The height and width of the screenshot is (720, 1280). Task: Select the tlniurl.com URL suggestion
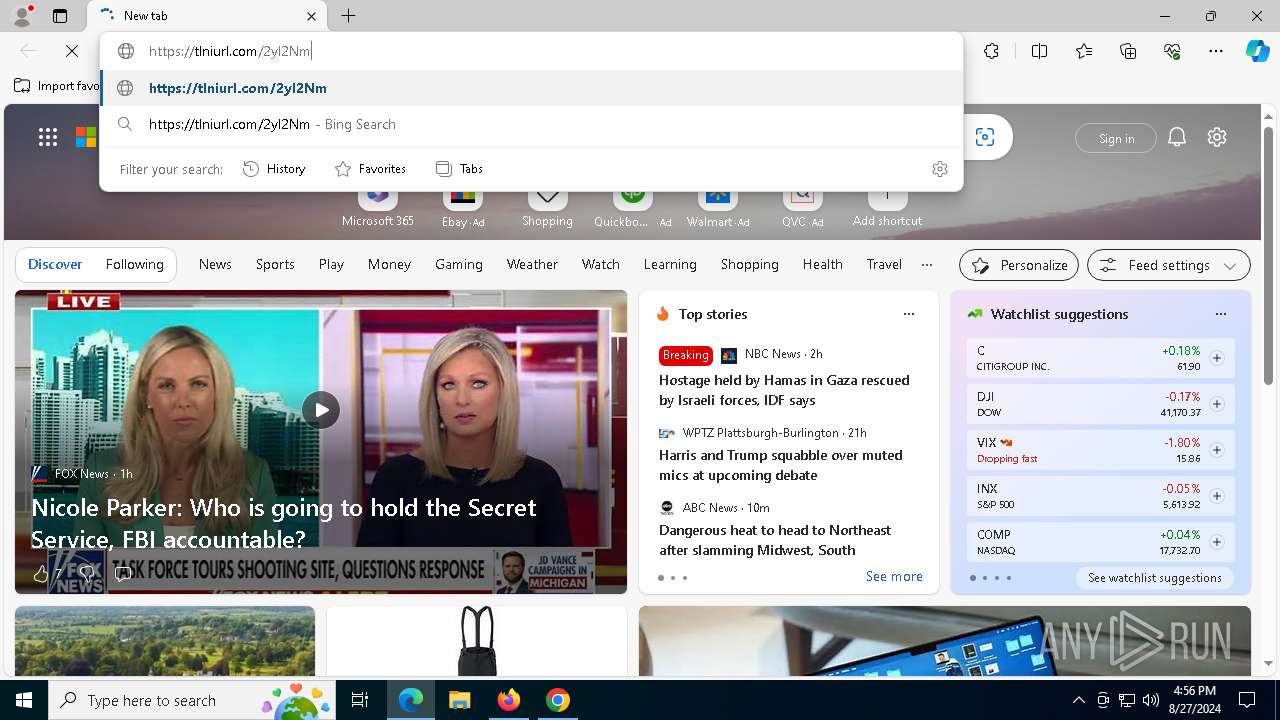point(531,88)
